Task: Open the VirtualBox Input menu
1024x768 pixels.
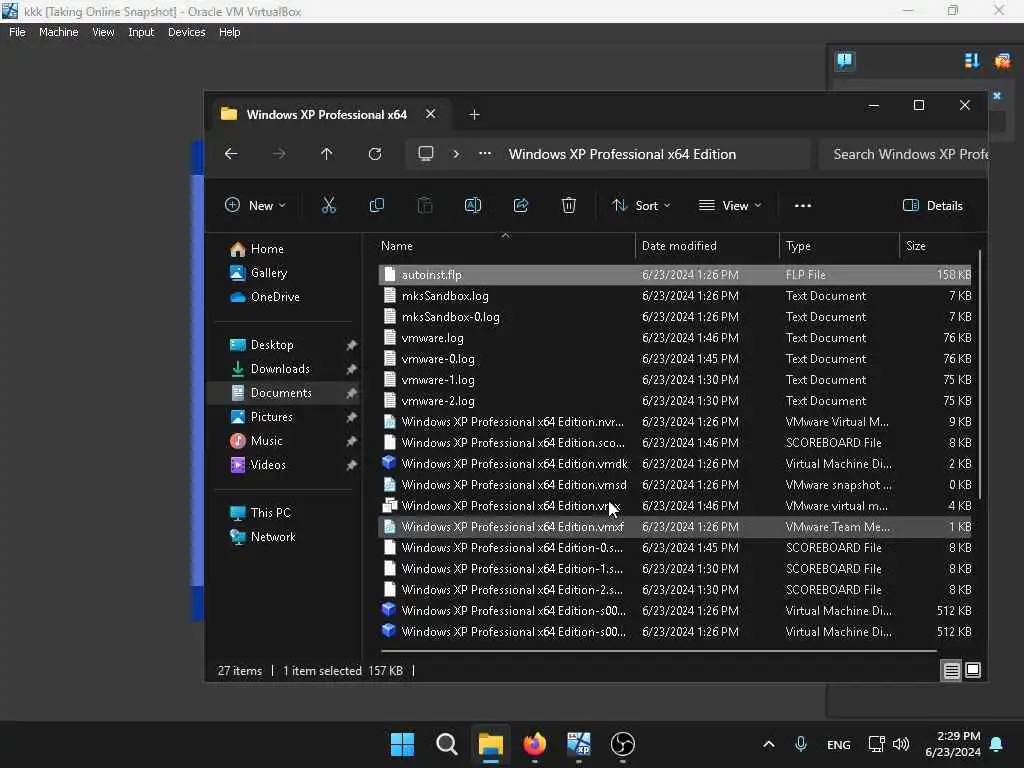Action: 141,32
